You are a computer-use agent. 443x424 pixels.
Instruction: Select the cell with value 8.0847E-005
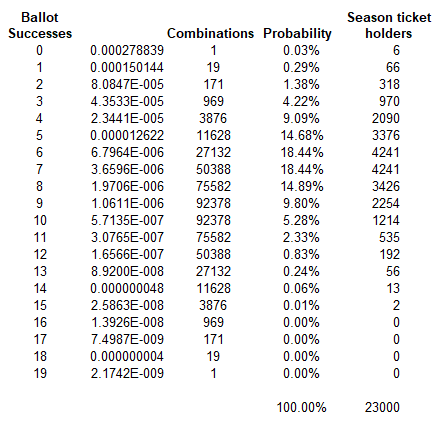coord(127,84)
